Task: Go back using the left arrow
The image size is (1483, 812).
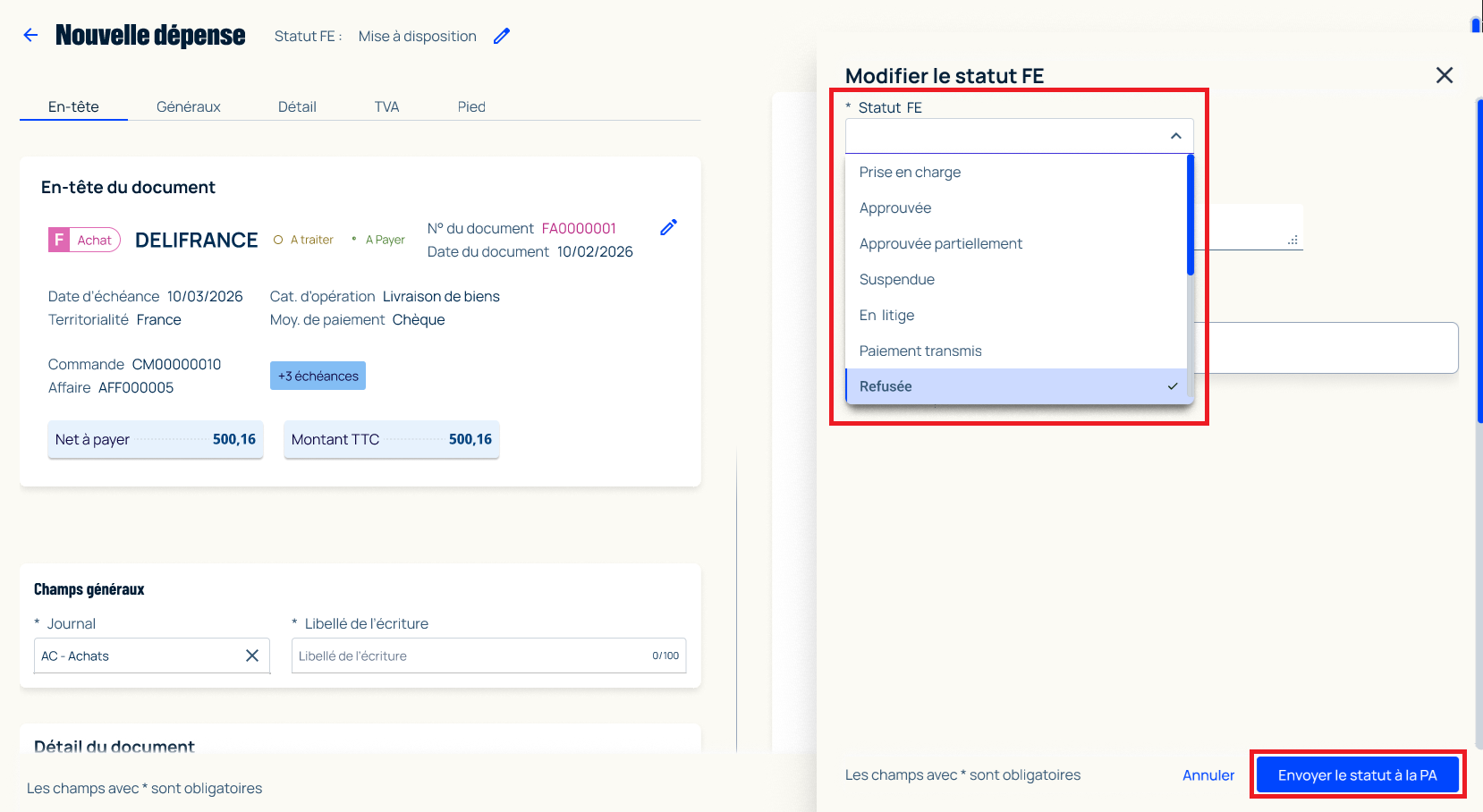Action: (30, 35)
